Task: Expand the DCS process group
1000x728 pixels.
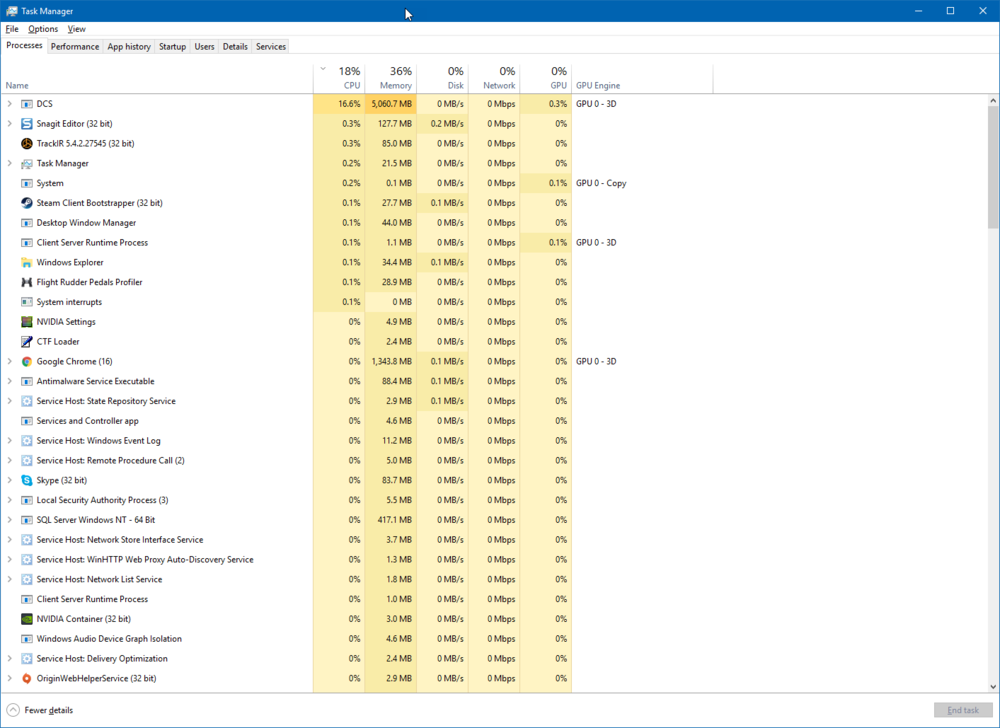Action: 10,104
